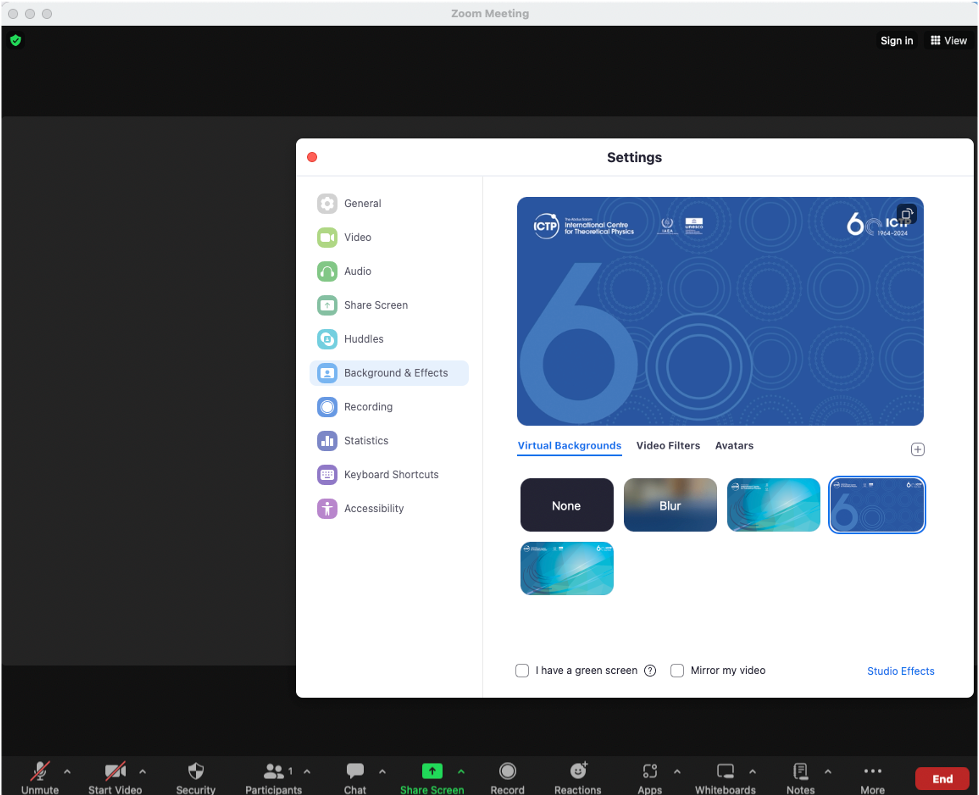The image size is (979, 795).
Task: Toggle the 'Mirror my video' checkbox
Action: click(x=677, y=671)
